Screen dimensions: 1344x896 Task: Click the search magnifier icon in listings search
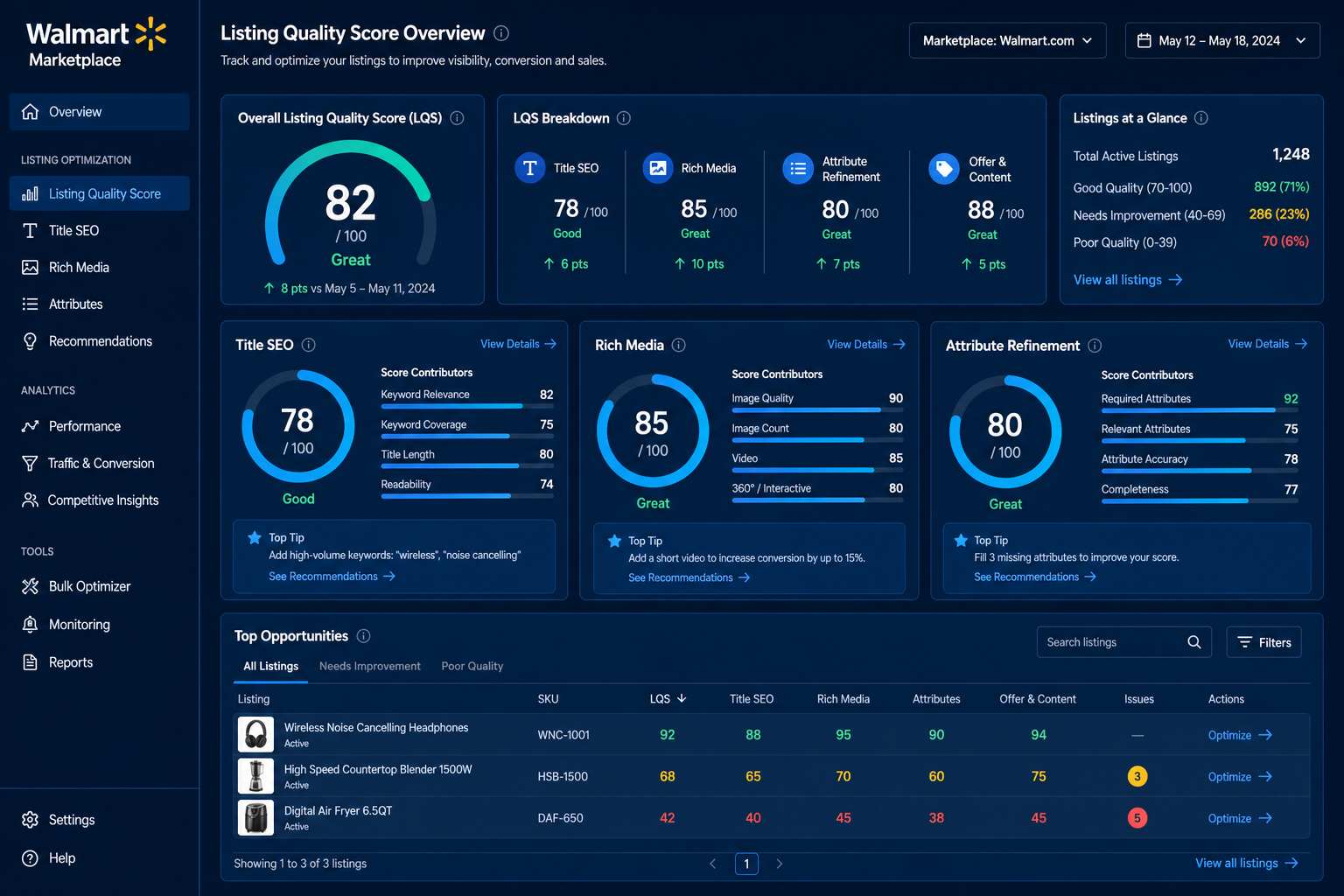coord(1194,642)
